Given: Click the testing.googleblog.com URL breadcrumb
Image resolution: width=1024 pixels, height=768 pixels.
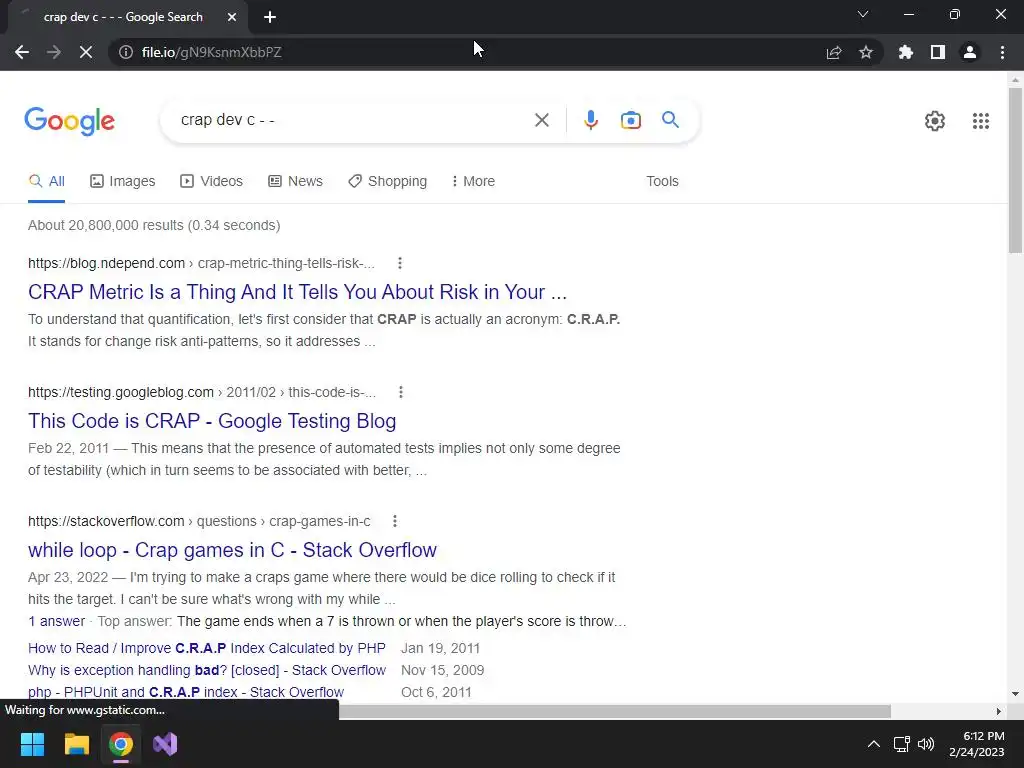Looking at the screenshot, I should (202, 392).
